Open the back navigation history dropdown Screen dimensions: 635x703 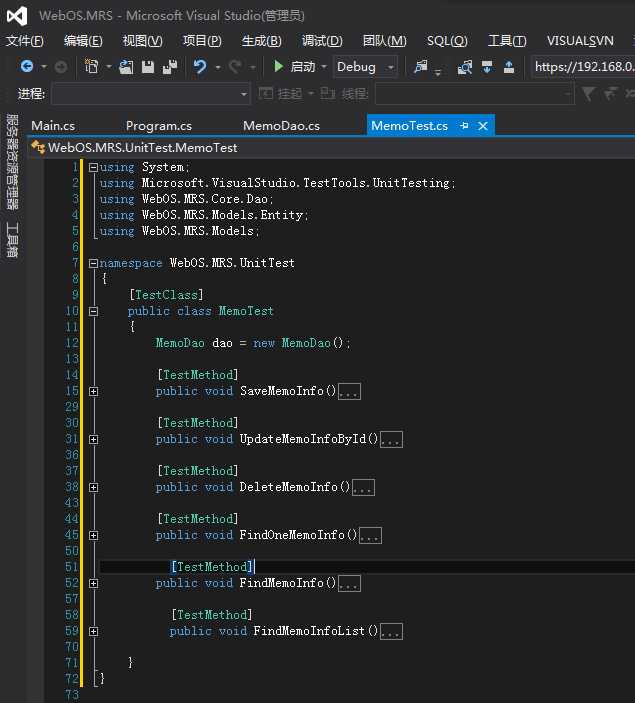[43, 67]
